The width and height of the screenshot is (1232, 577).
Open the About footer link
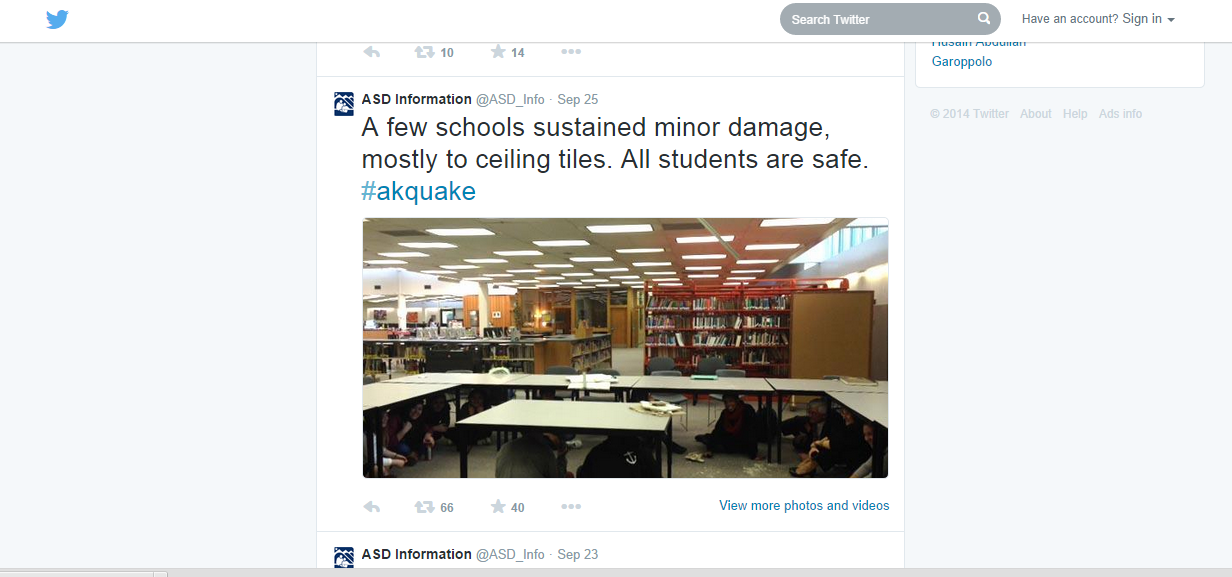[1036, 114]
